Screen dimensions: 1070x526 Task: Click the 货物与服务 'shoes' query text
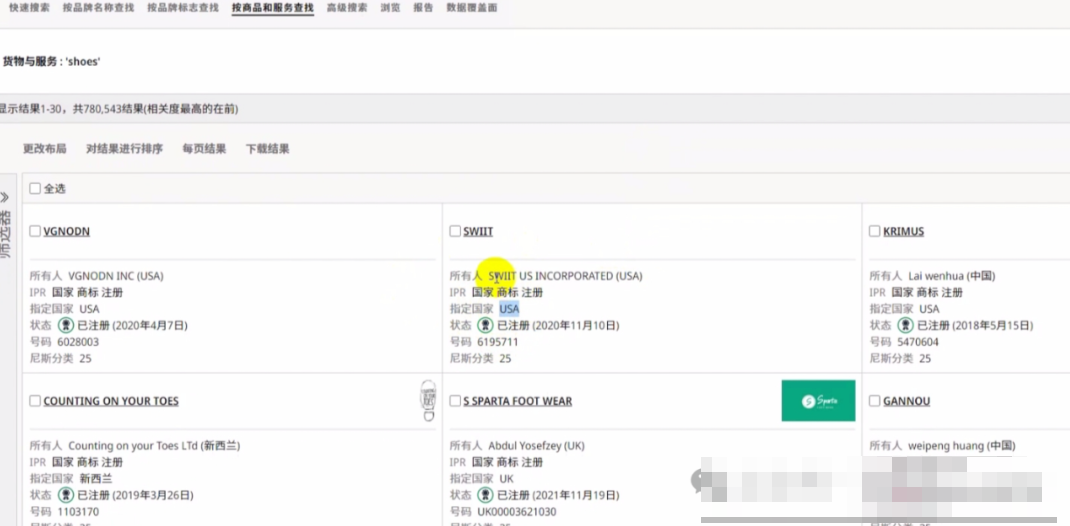click(x=51, y=61)
